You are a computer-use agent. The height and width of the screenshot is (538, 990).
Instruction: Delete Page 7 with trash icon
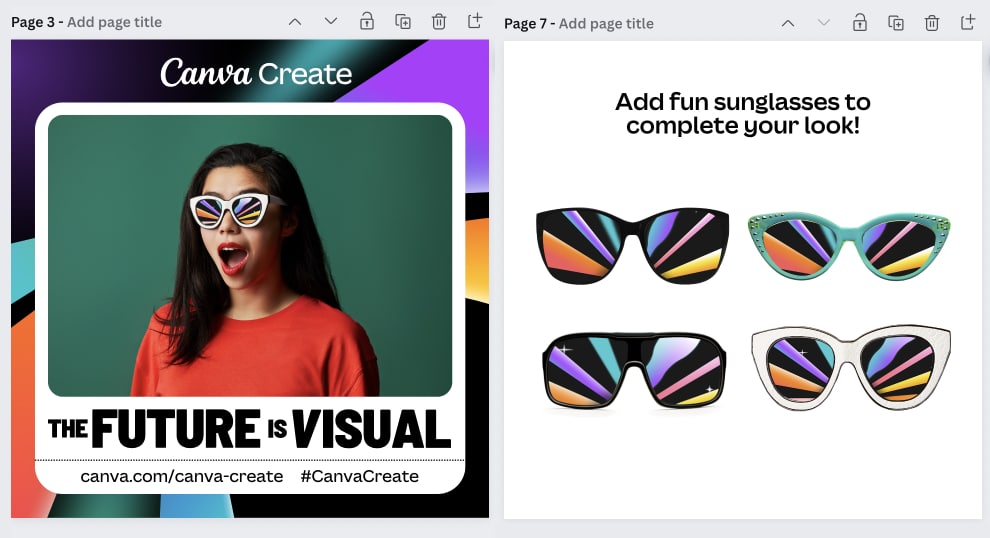(931, 23)
